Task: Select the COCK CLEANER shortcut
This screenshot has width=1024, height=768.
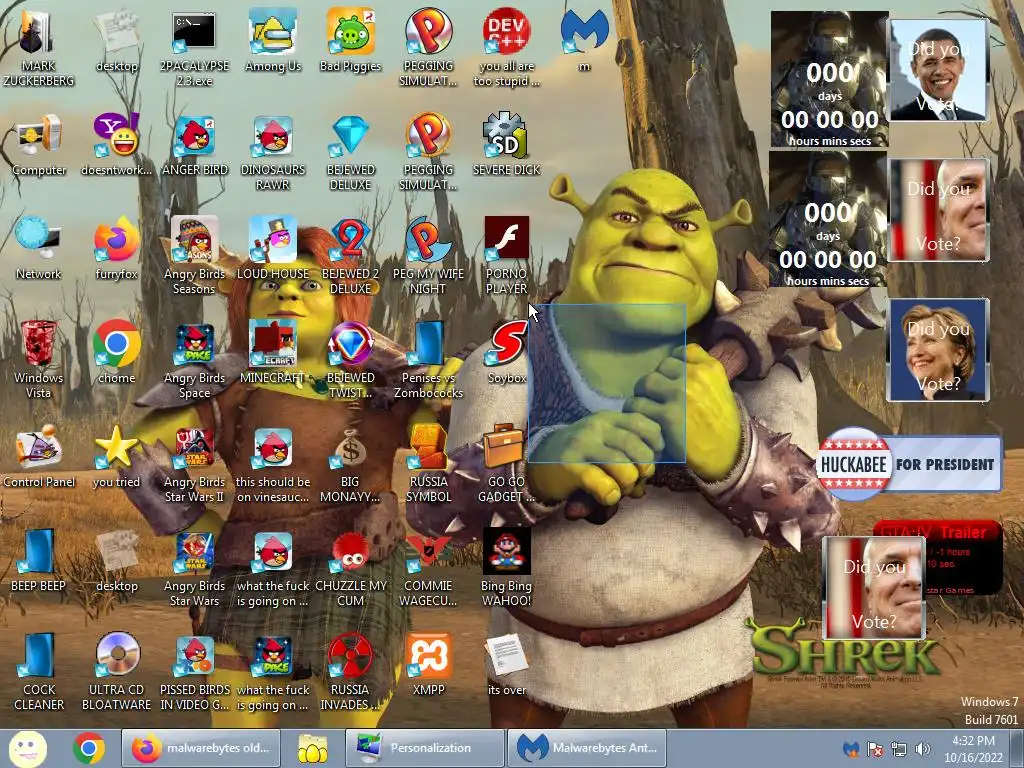Action: pyautogui.click(x=39, y=671)
